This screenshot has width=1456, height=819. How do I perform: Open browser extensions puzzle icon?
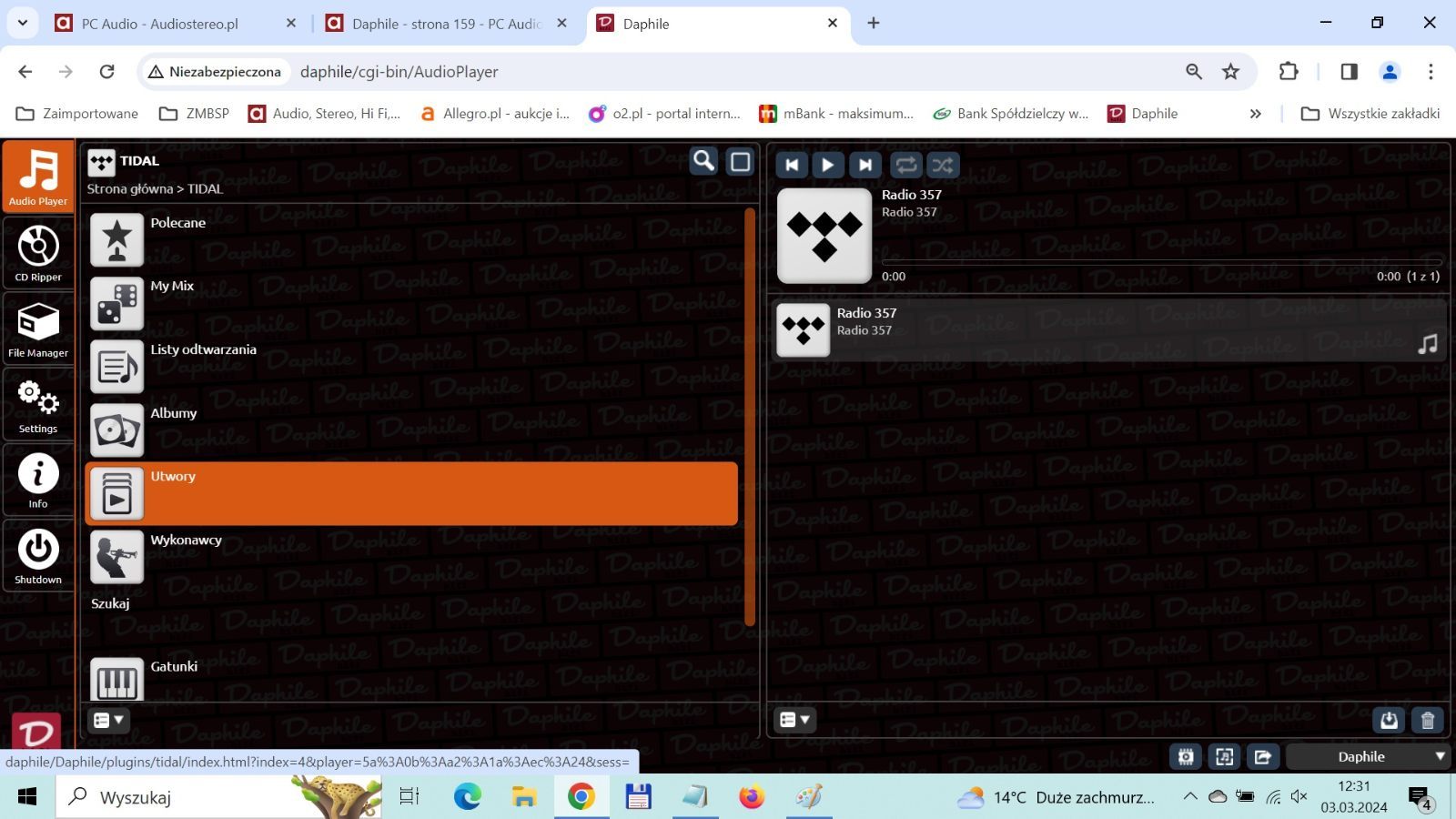point(1289,71)
